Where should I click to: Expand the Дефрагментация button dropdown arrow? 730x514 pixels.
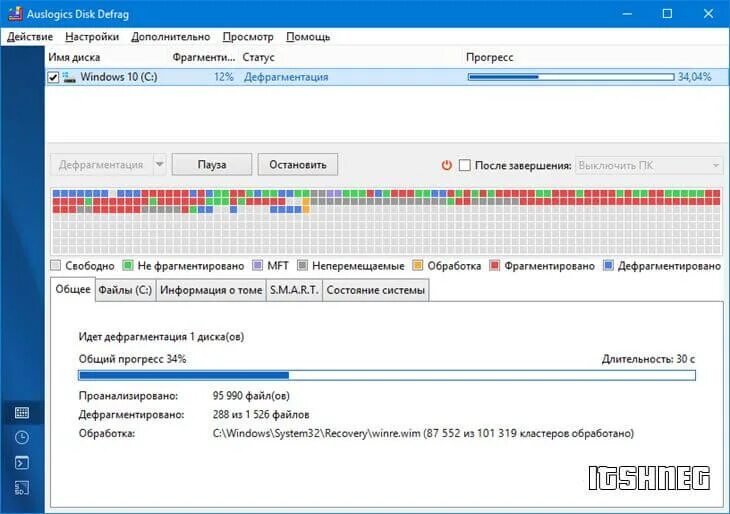[159, 164]
